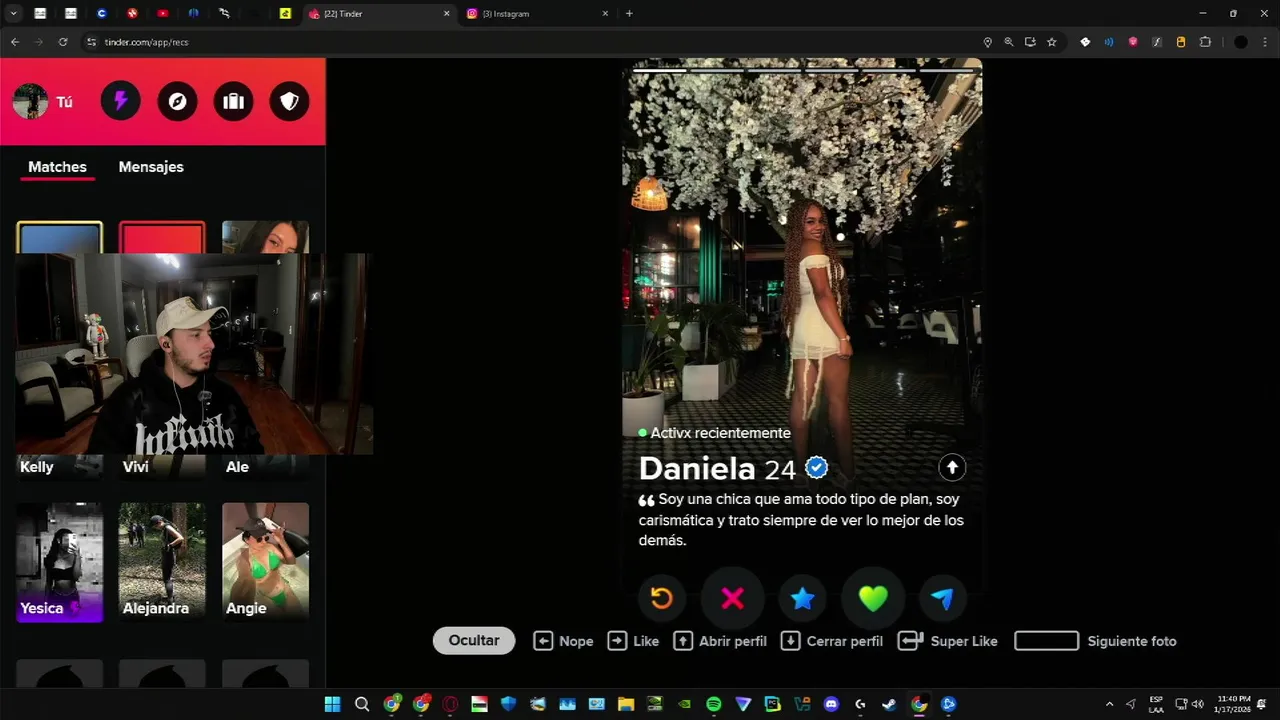1280x720 pixels.
Task: Switch to the Matches tab
Action: (57, 167)
